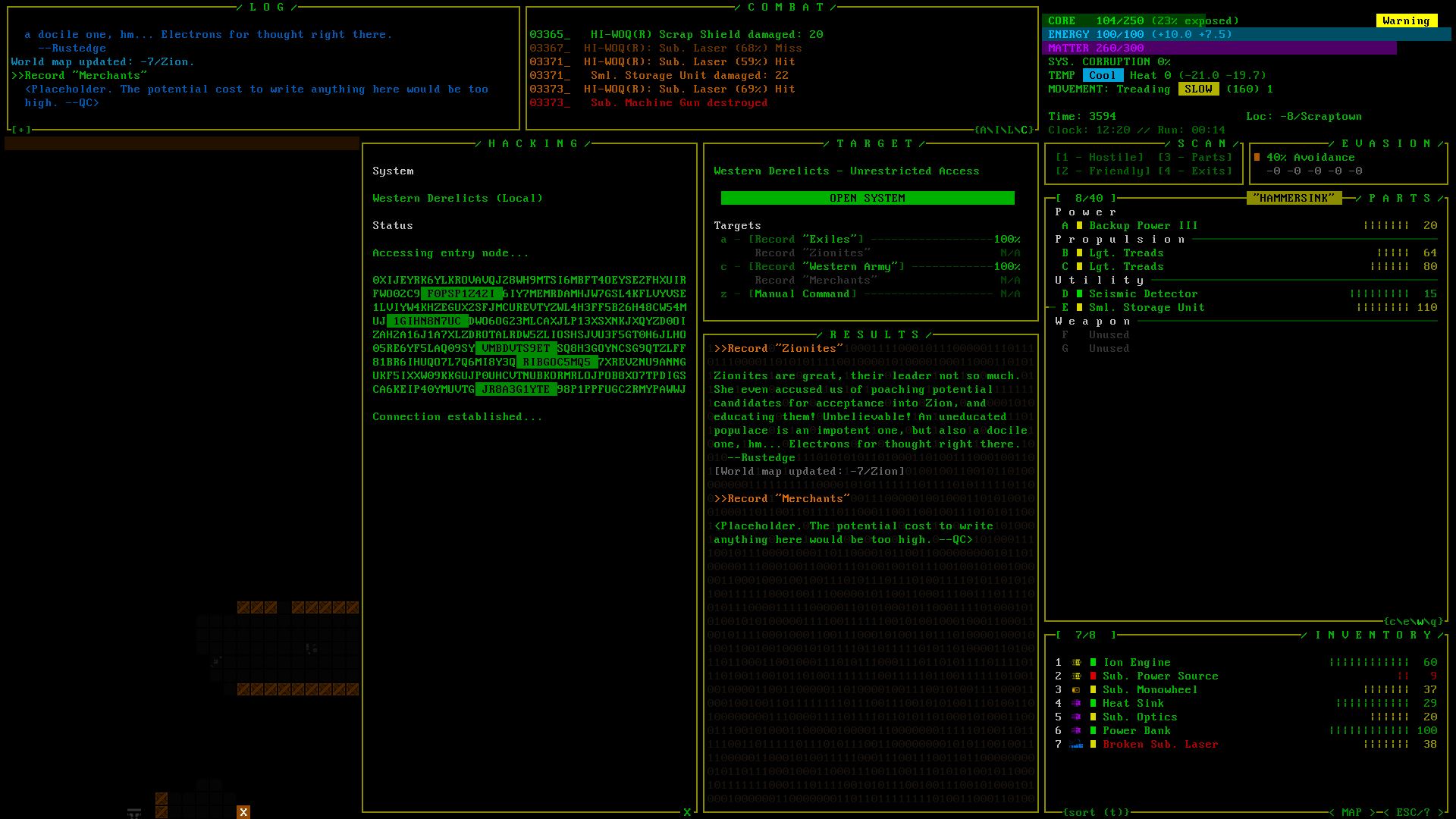Screen dimensions: 1456x819
Task: Click the Heat Sink item icon
Action: [x=1075, y=703]
